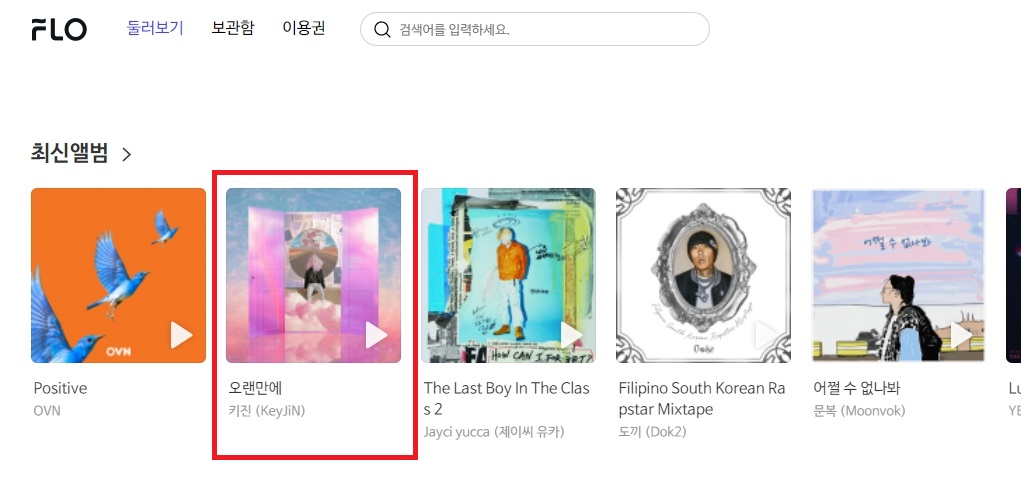Play the Filipino South Korean Rapstar Mixtape
This screenshot has height=479, width=1021.
coord(767,335)
